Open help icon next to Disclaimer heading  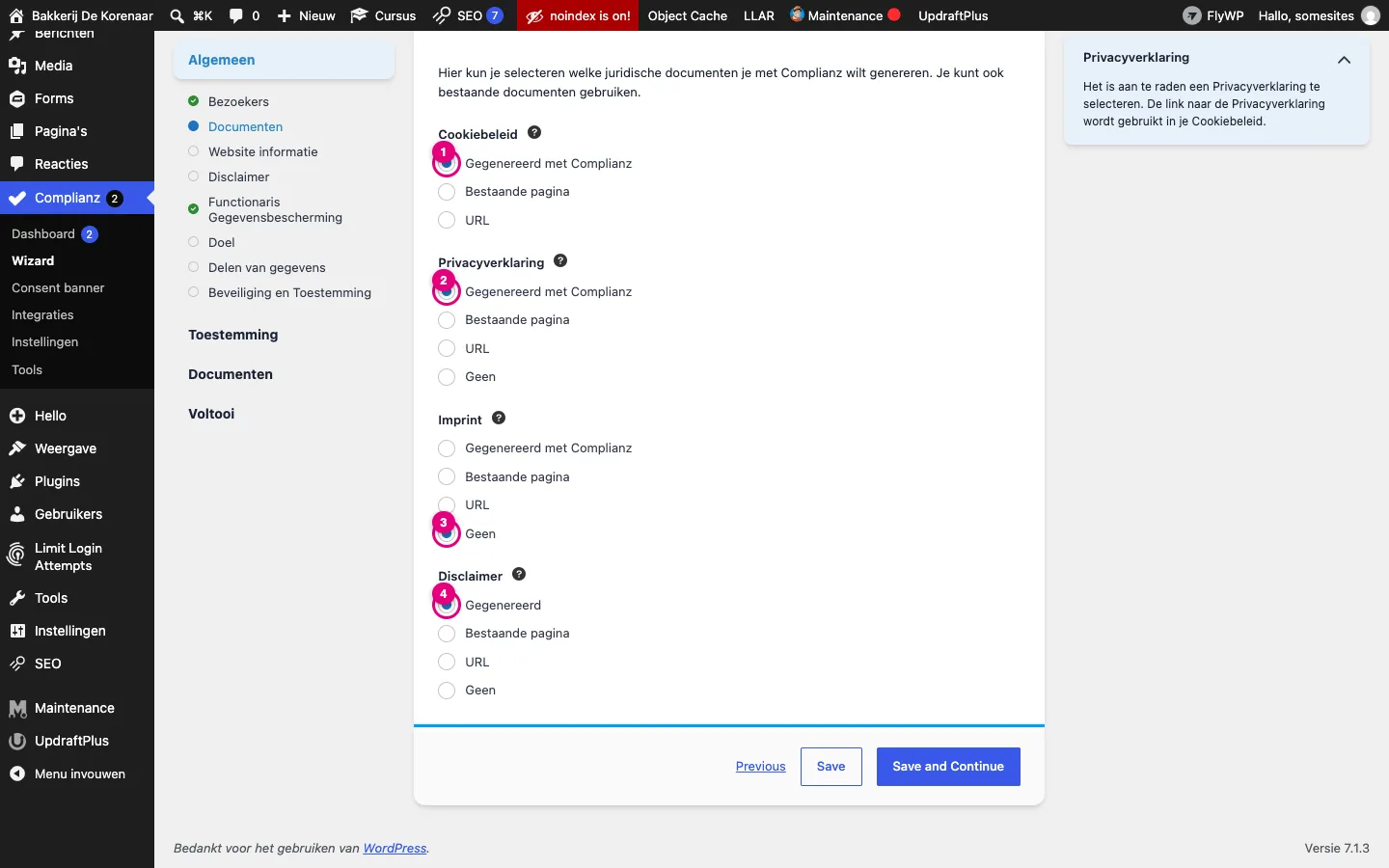coord(519,574)
